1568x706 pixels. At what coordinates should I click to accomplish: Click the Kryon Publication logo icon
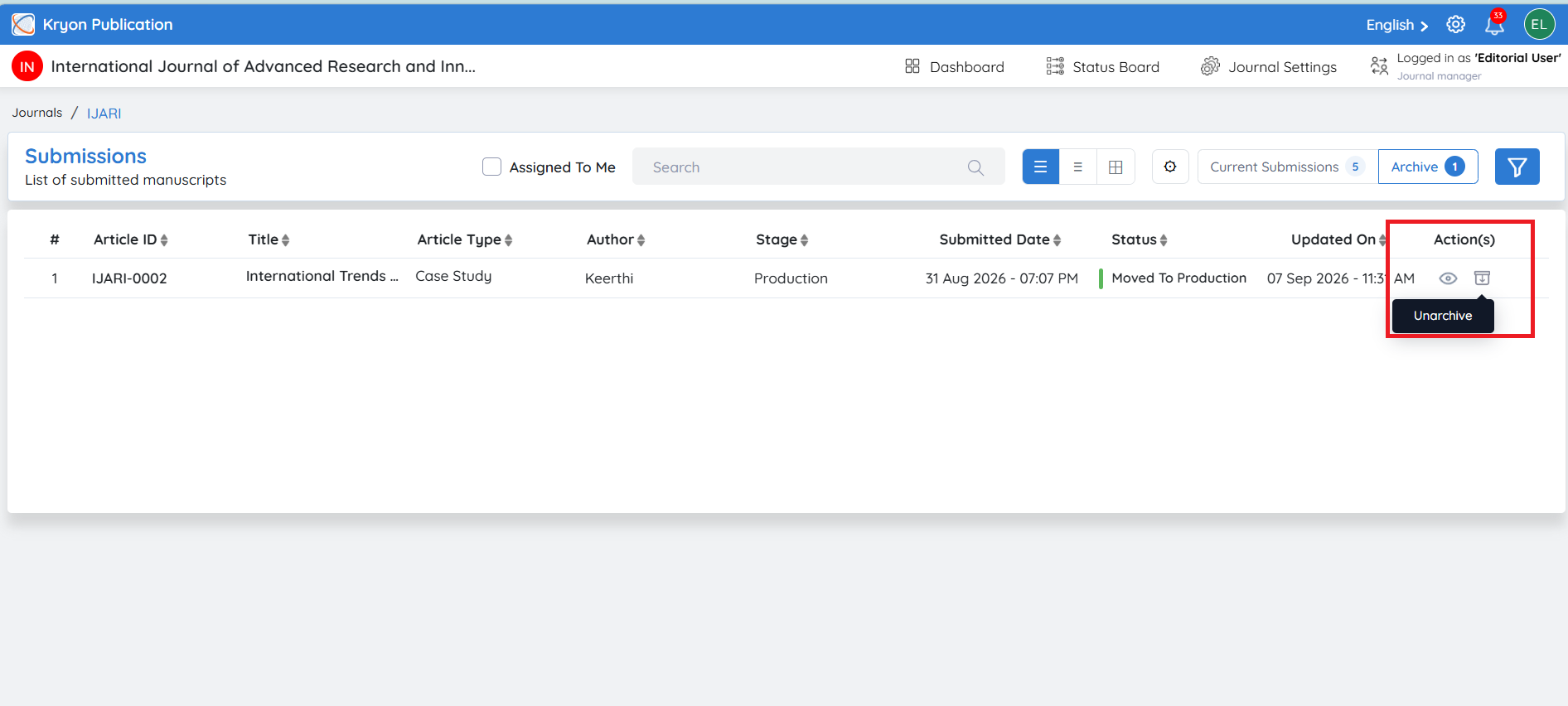[23, 25]
